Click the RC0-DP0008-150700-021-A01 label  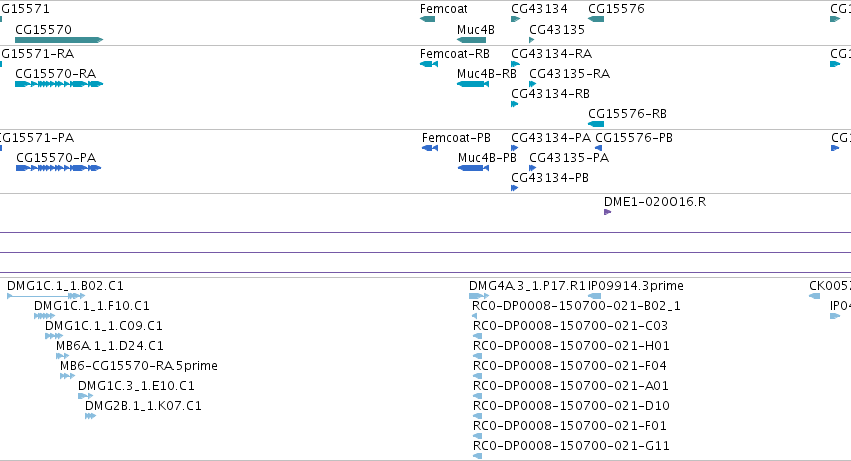(571, 387)
